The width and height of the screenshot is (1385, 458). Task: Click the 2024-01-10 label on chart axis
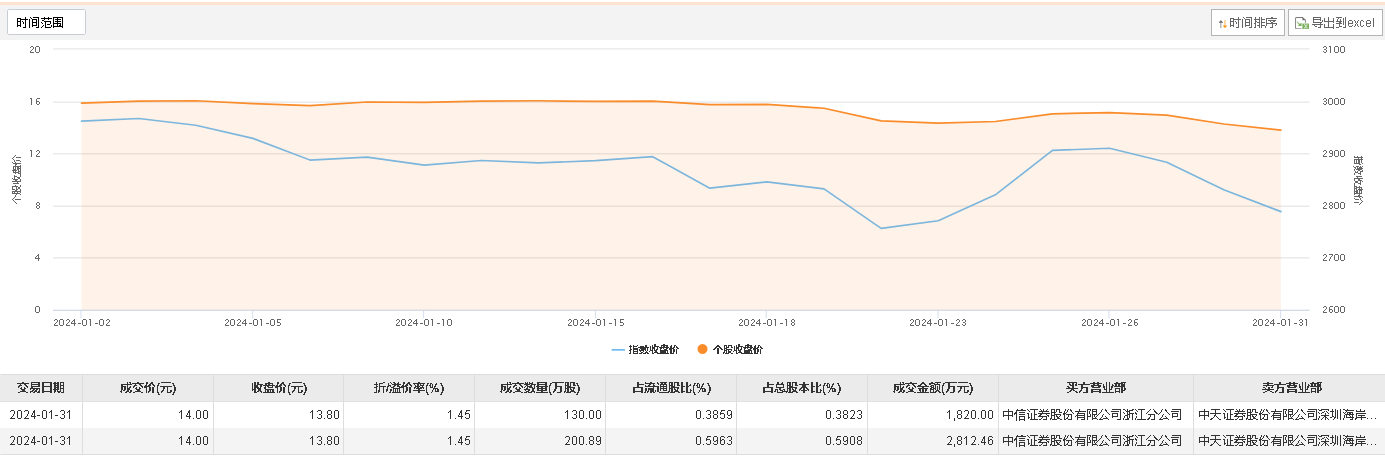424,323
